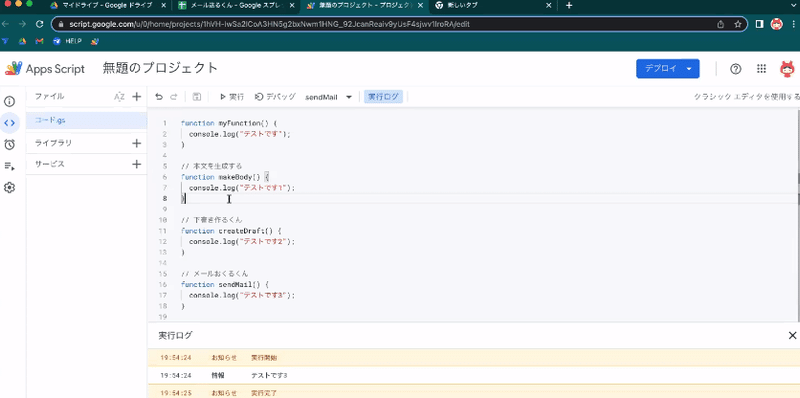800x398 pixels.
Task: Reload the page in browser
Action: point(39,24)
